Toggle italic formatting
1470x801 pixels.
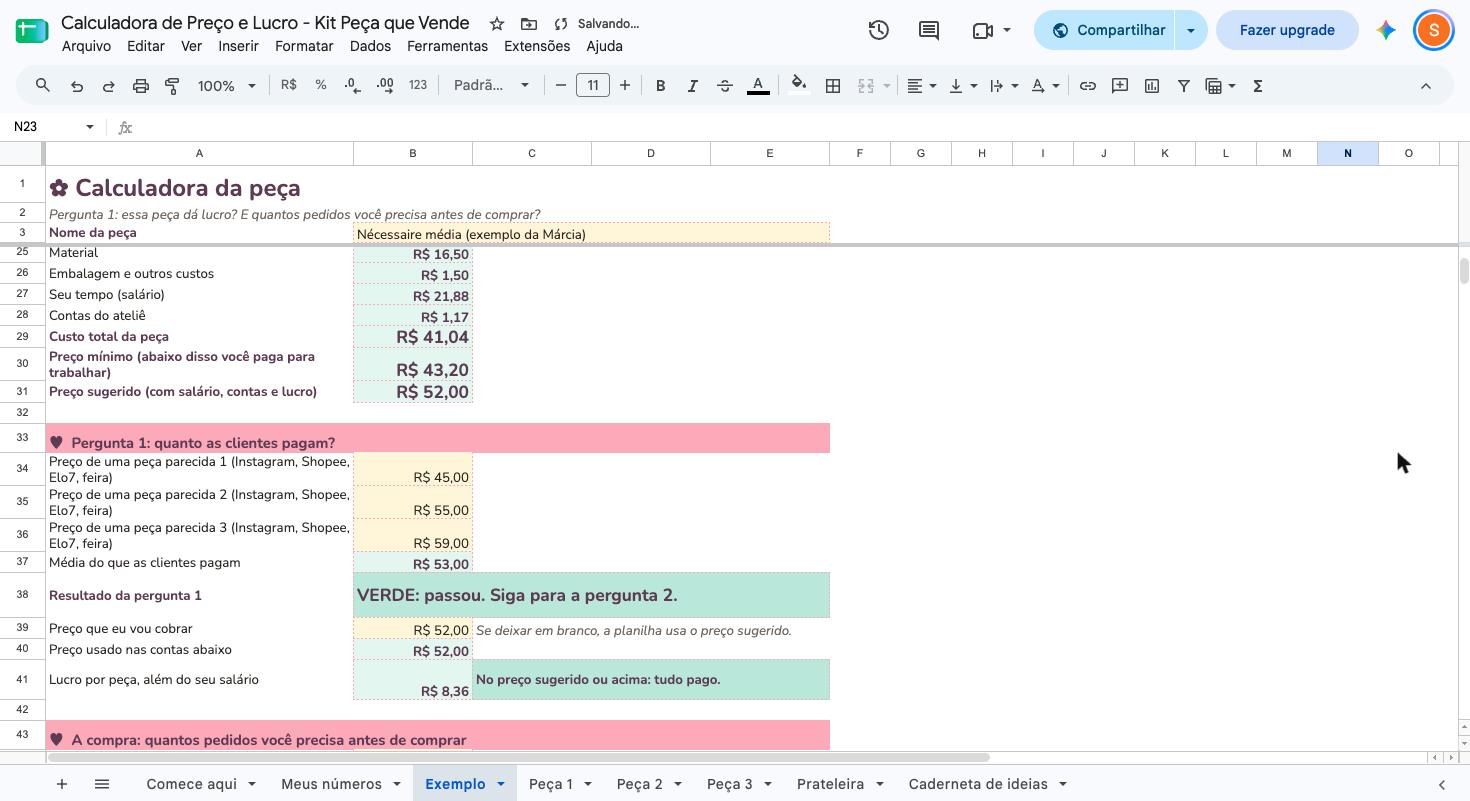tap(692, 86)
